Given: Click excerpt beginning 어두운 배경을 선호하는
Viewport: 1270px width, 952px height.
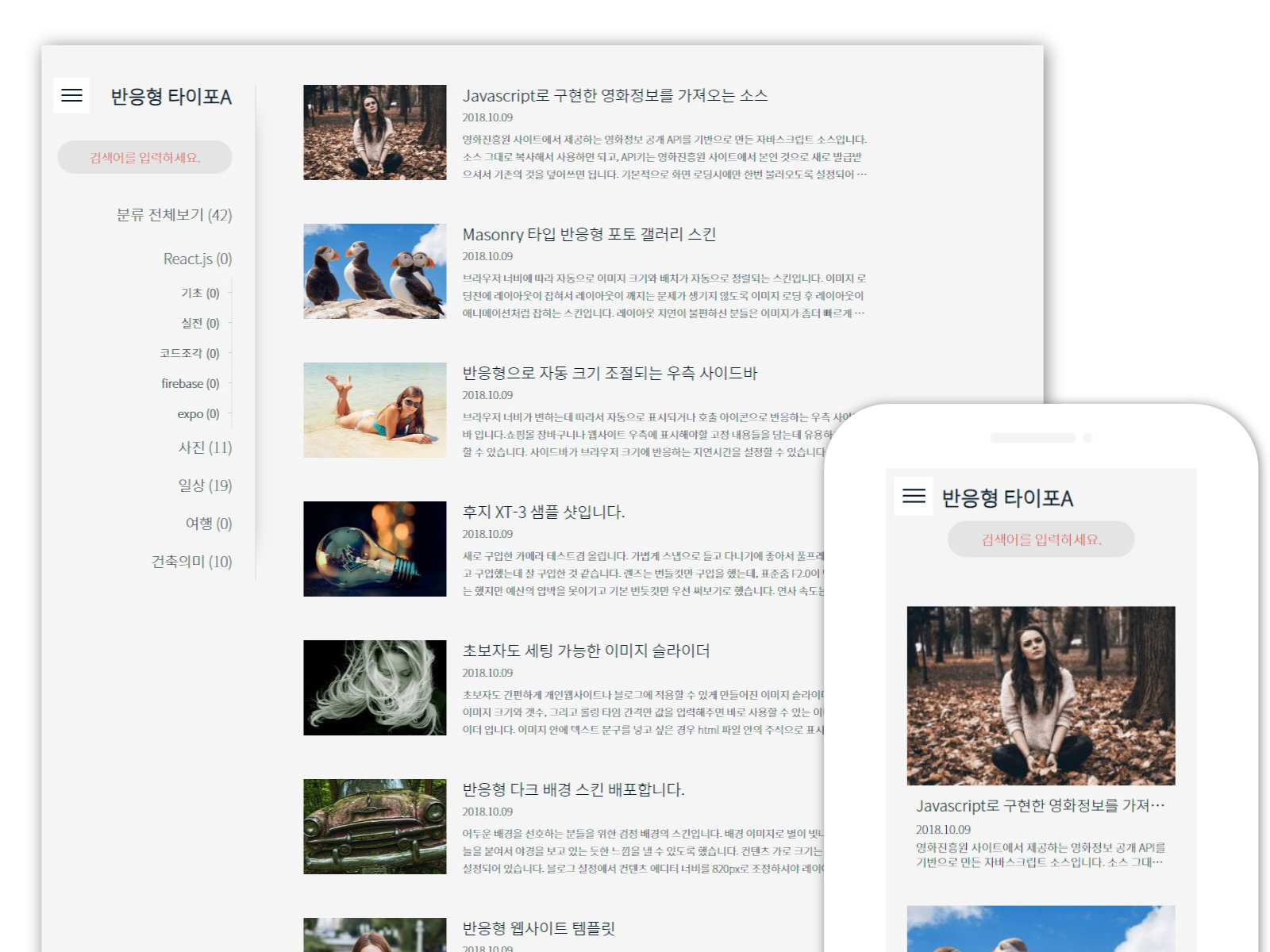Looking at the screenshot, I should (644, 851).
